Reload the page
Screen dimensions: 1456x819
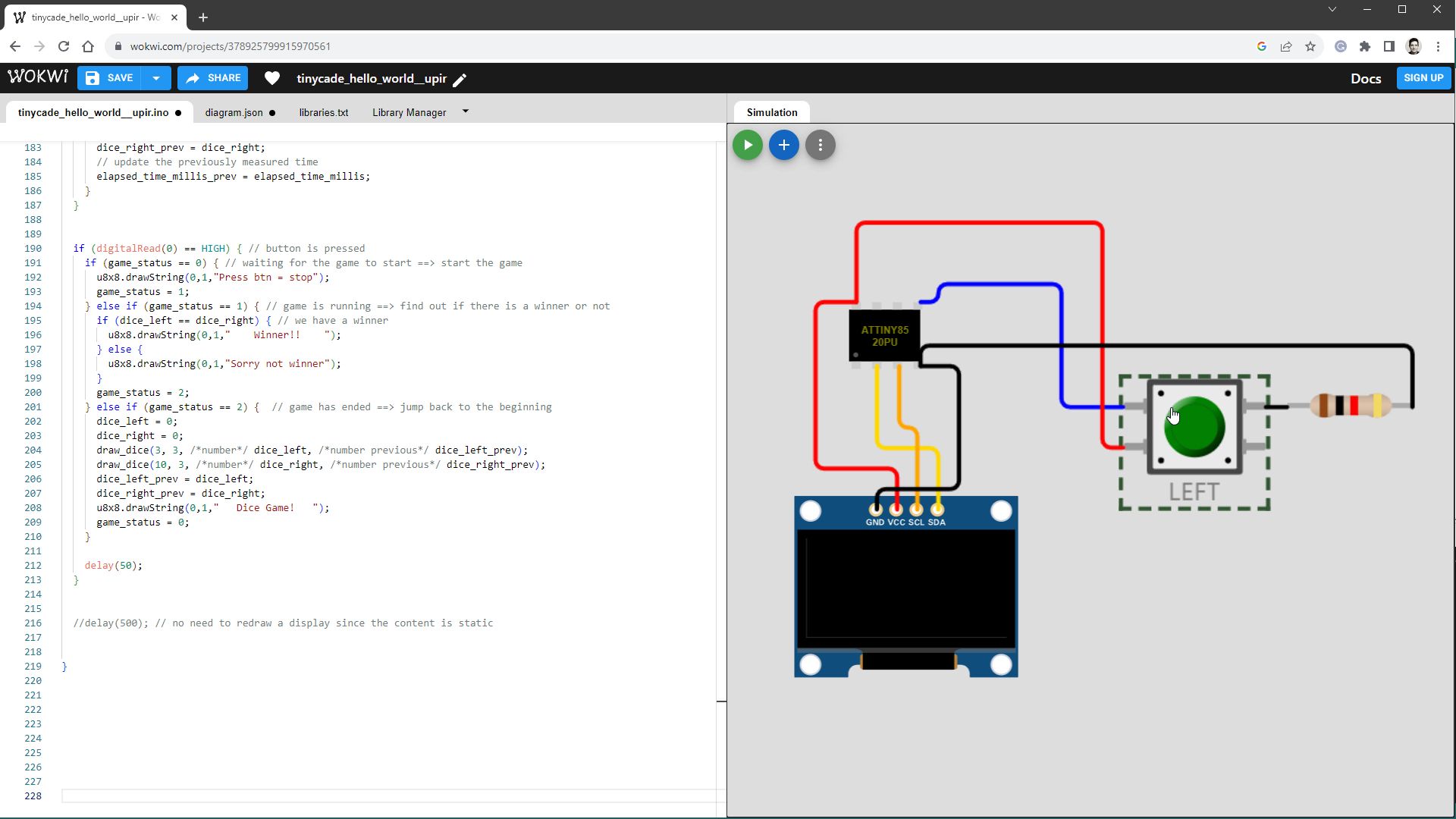64,46
